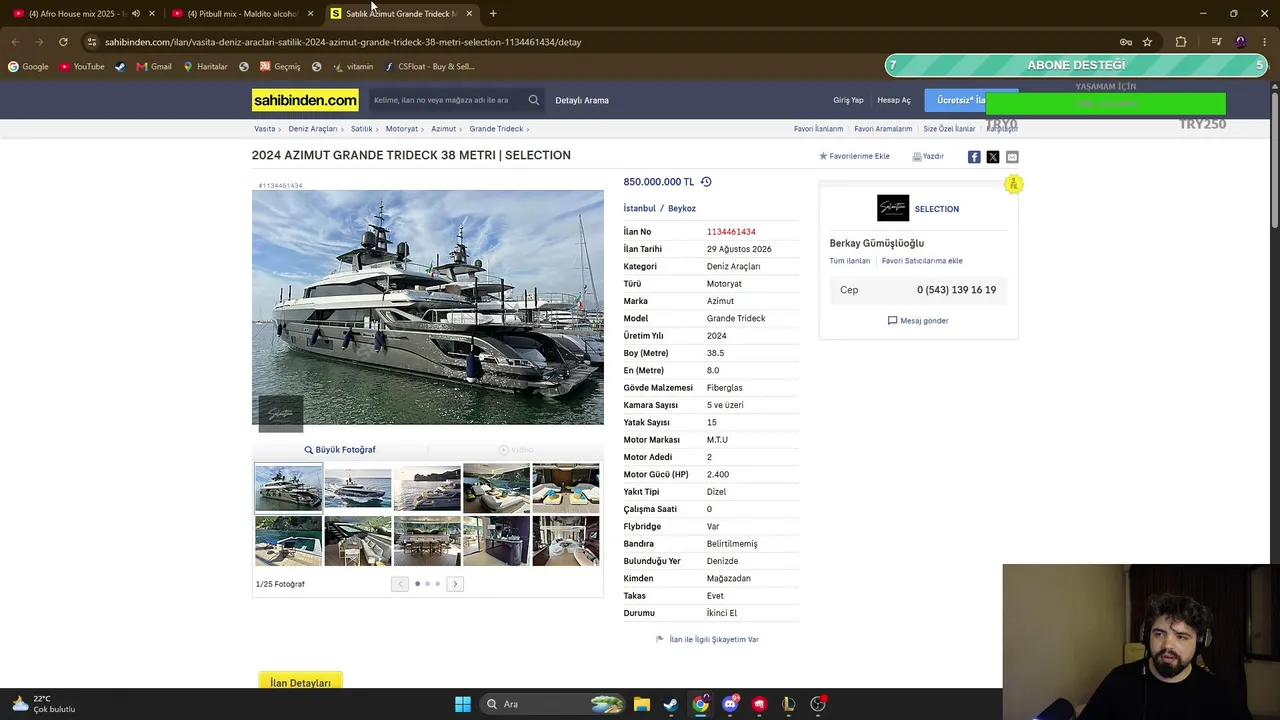Expand the Motoryat breadcrumb
1280x720 pixels.
pos(424,129)
